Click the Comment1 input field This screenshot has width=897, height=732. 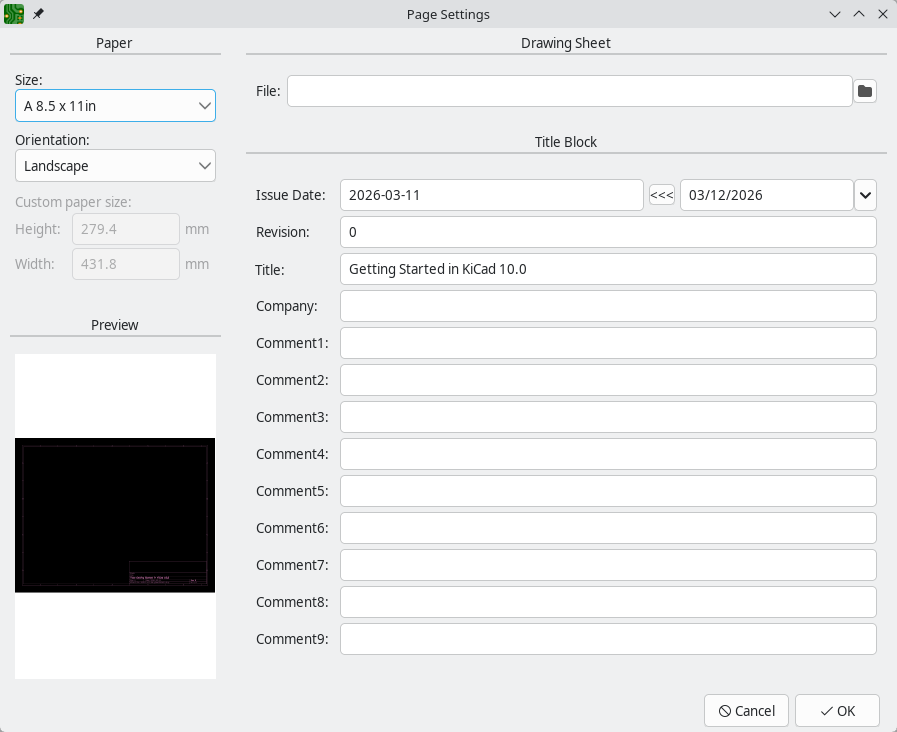(608, 343)
